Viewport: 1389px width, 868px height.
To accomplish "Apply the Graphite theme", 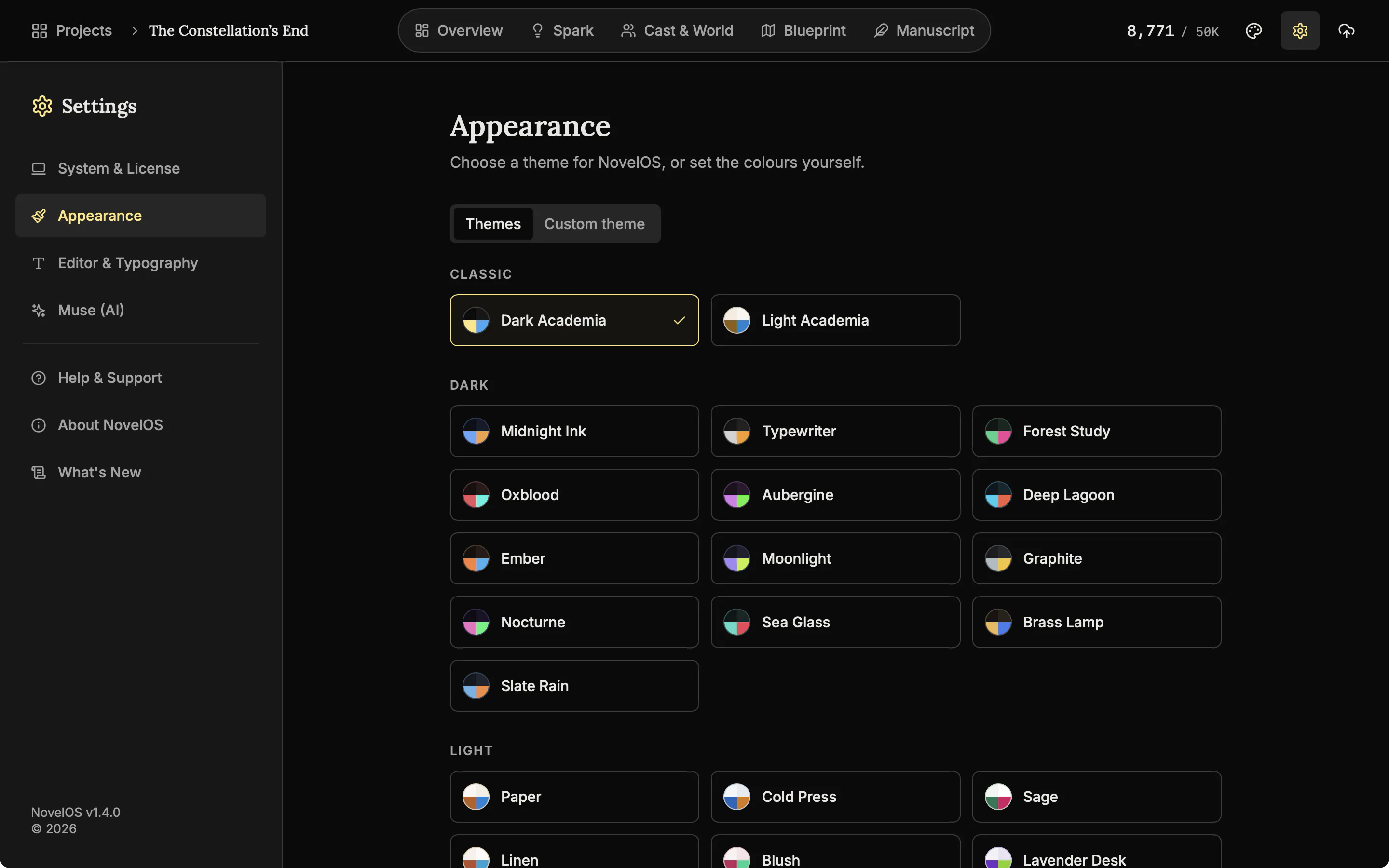I will 1096,558.
